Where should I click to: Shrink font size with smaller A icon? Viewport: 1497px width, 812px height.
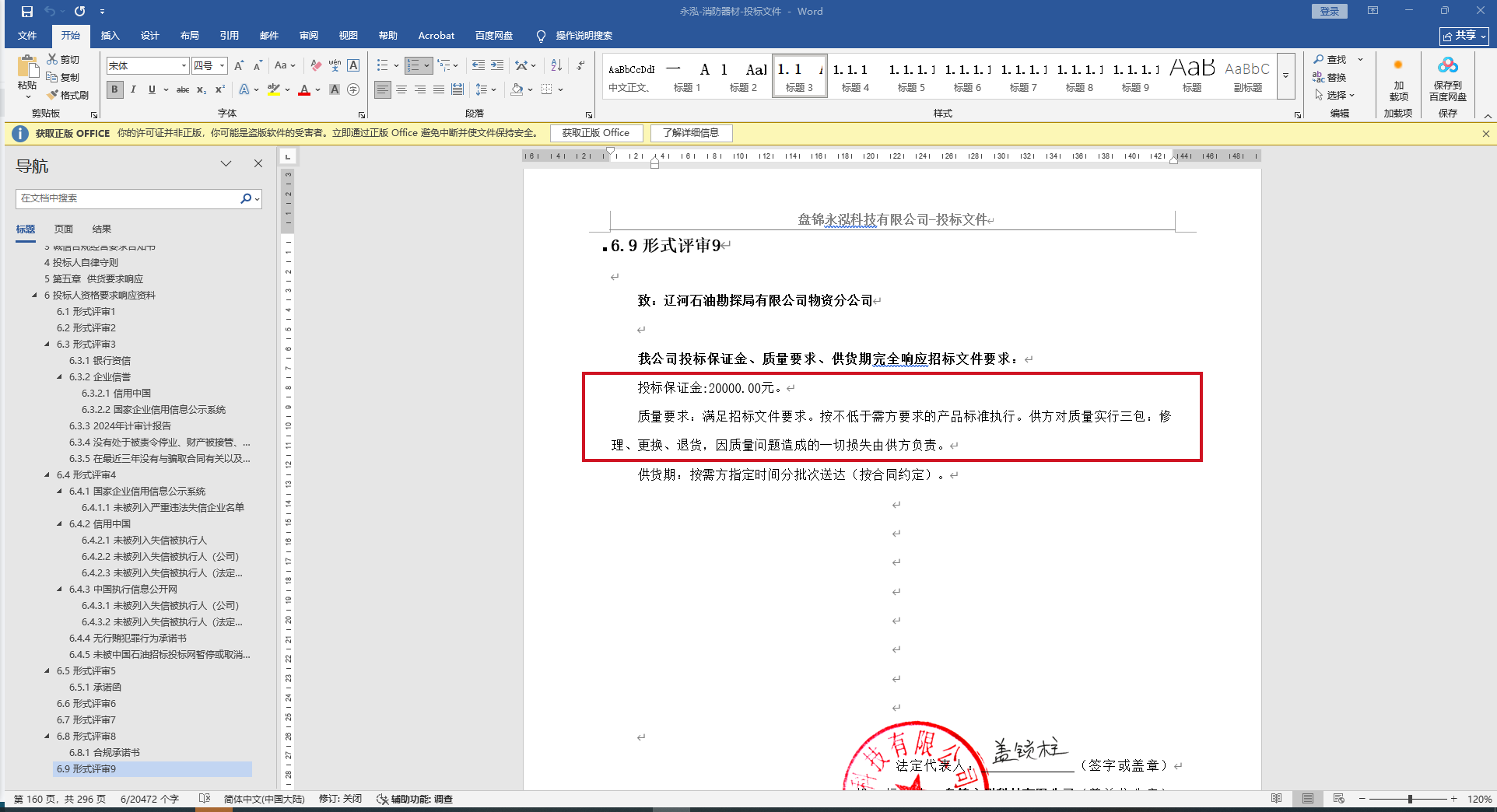point(258,65)
